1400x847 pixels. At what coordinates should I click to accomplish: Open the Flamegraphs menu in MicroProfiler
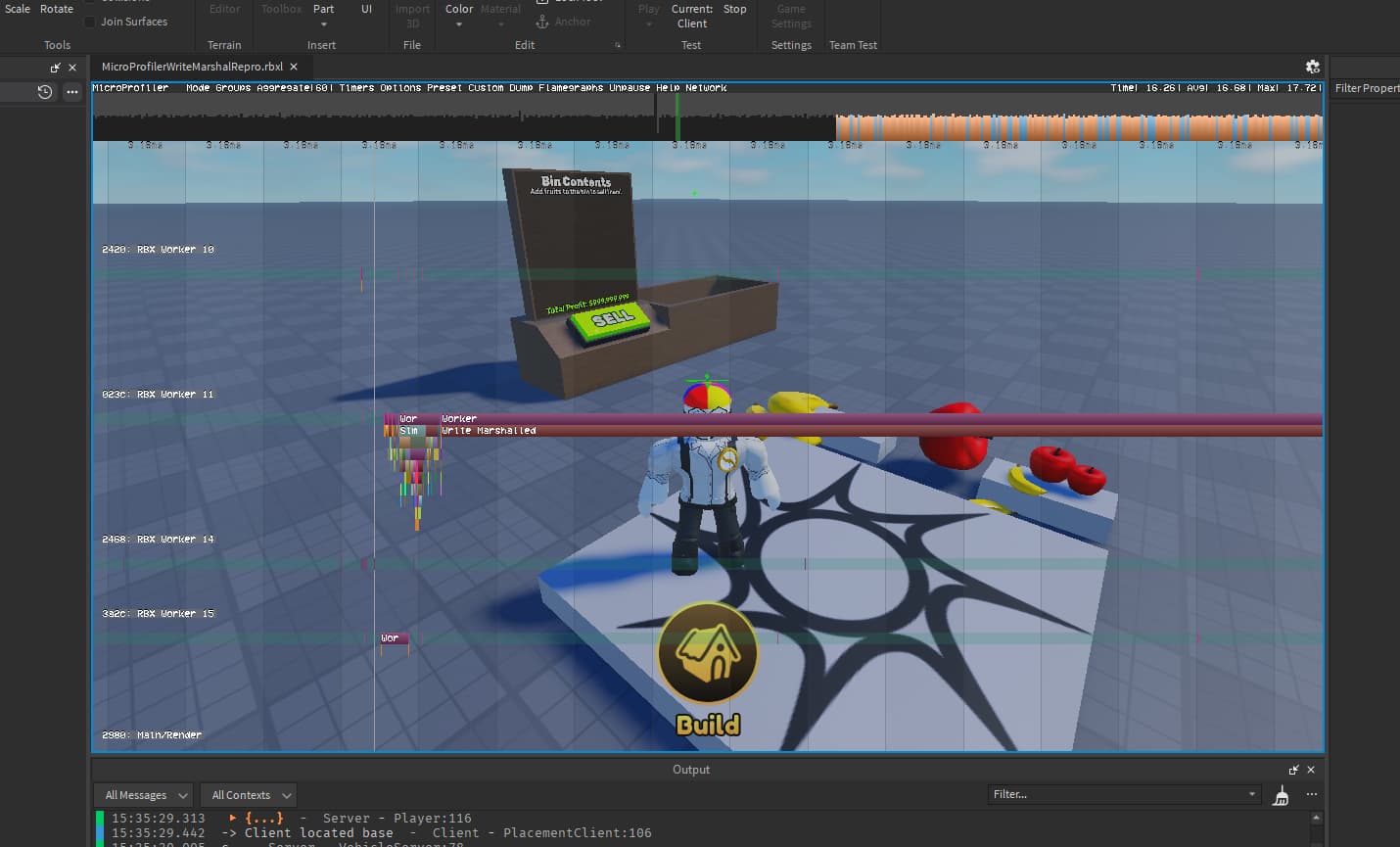[x=571, y=88]
